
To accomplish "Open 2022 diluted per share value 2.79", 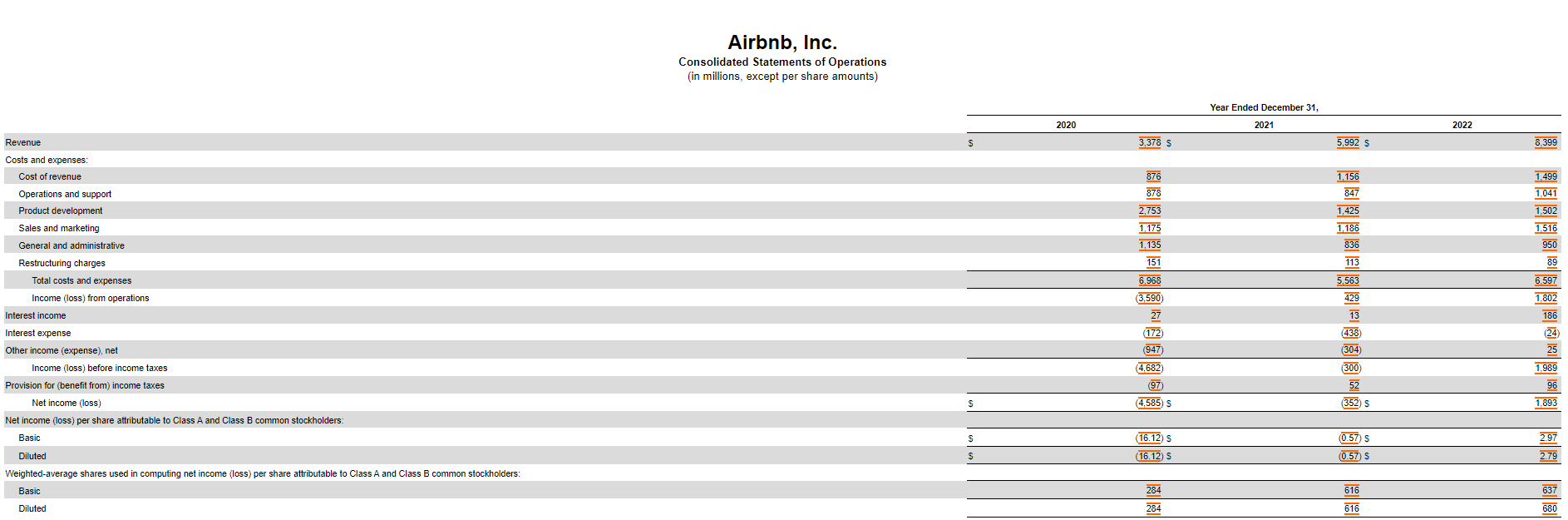I will point(1548,456).
